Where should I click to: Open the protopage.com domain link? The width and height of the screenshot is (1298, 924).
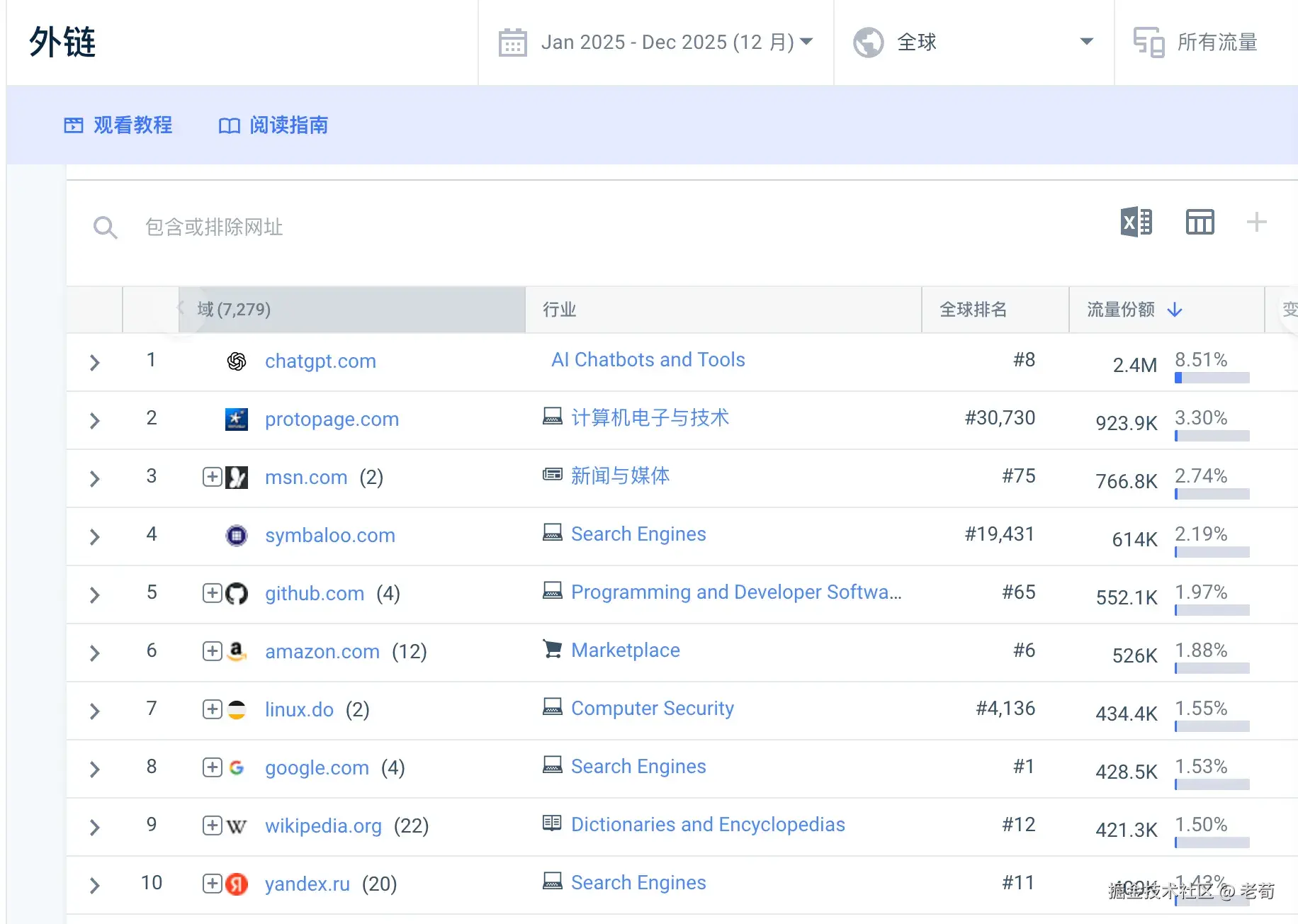tap(332, 419)
